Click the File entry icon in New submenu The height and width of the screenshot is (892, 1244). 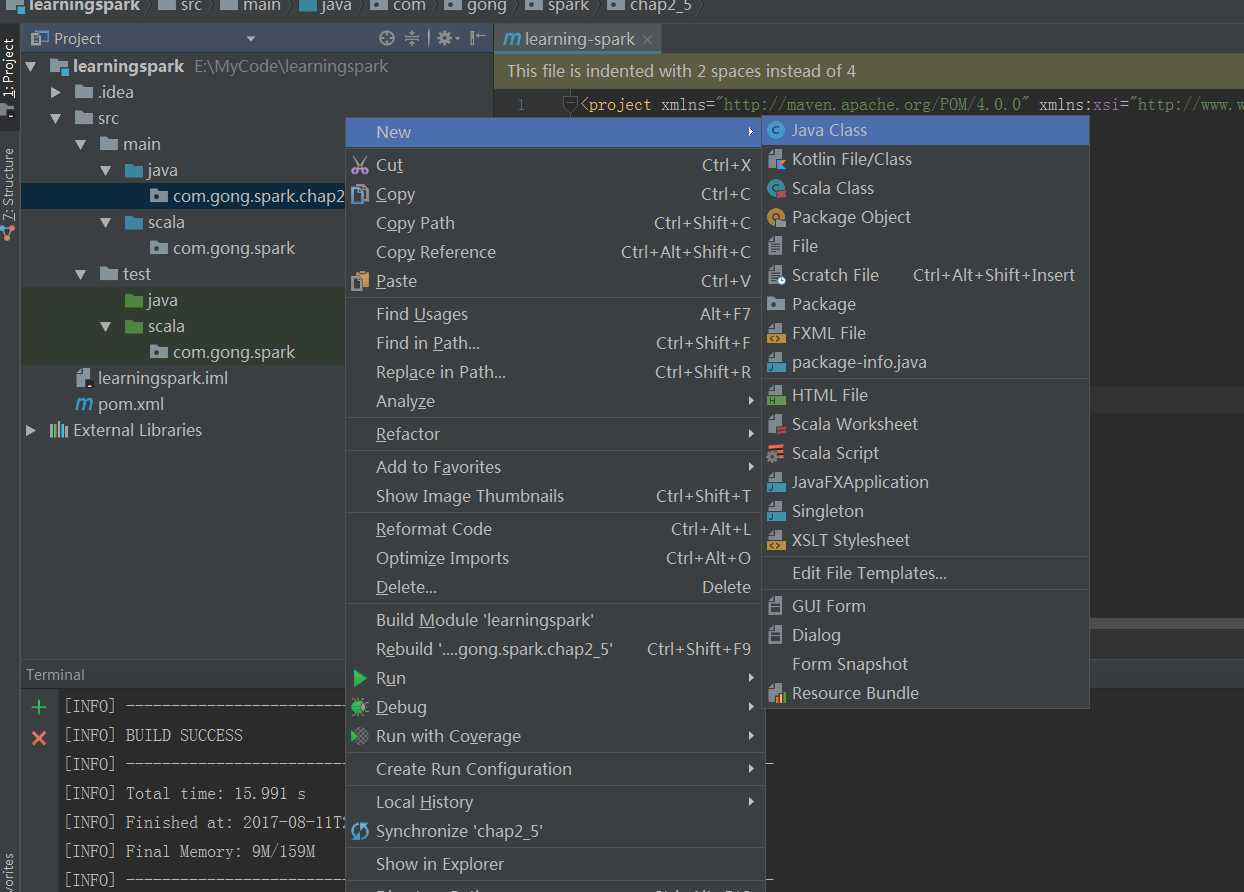tap(776, 246)
